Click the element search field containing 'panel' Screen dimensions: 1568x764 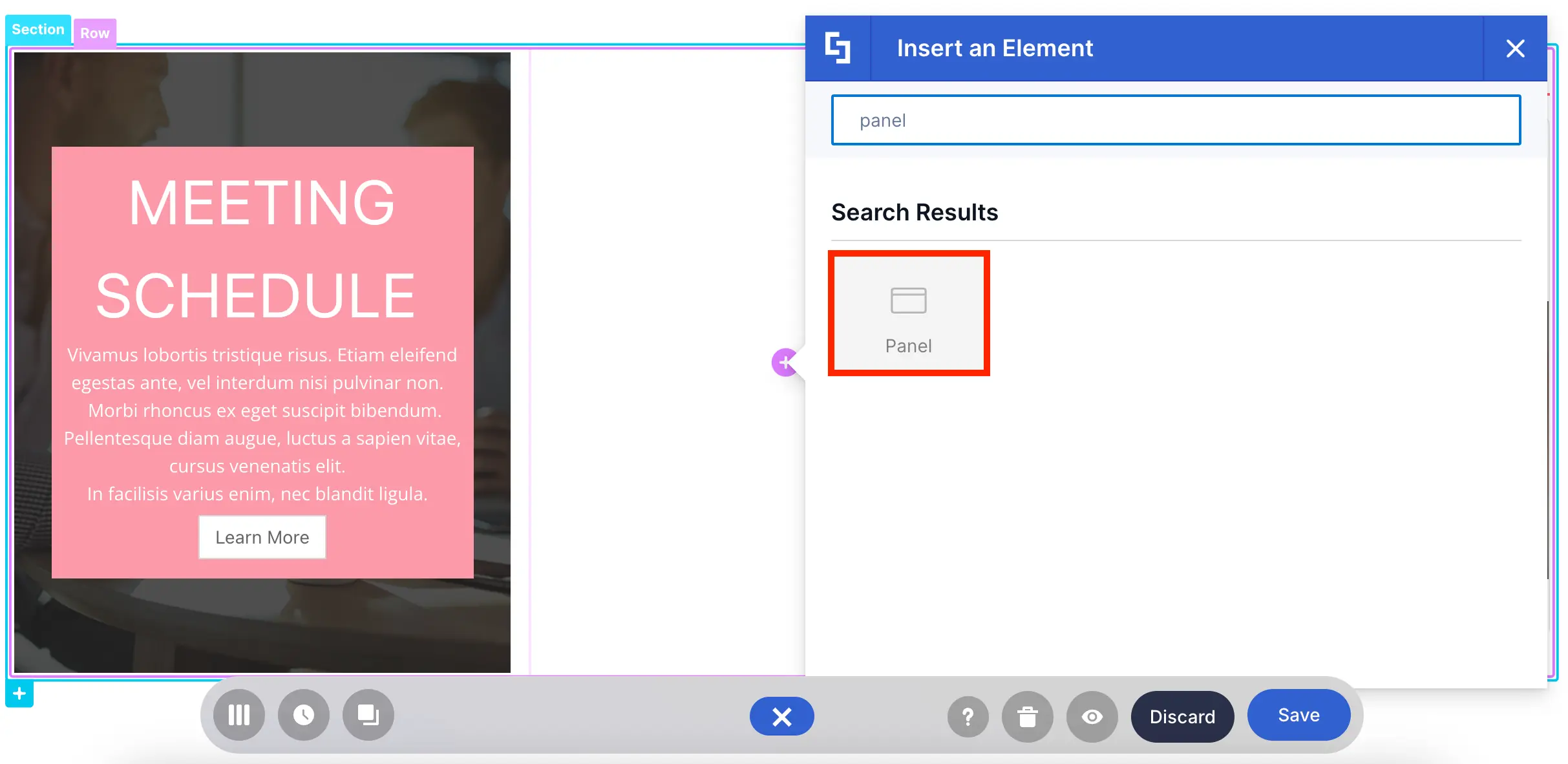point(1176,120)
